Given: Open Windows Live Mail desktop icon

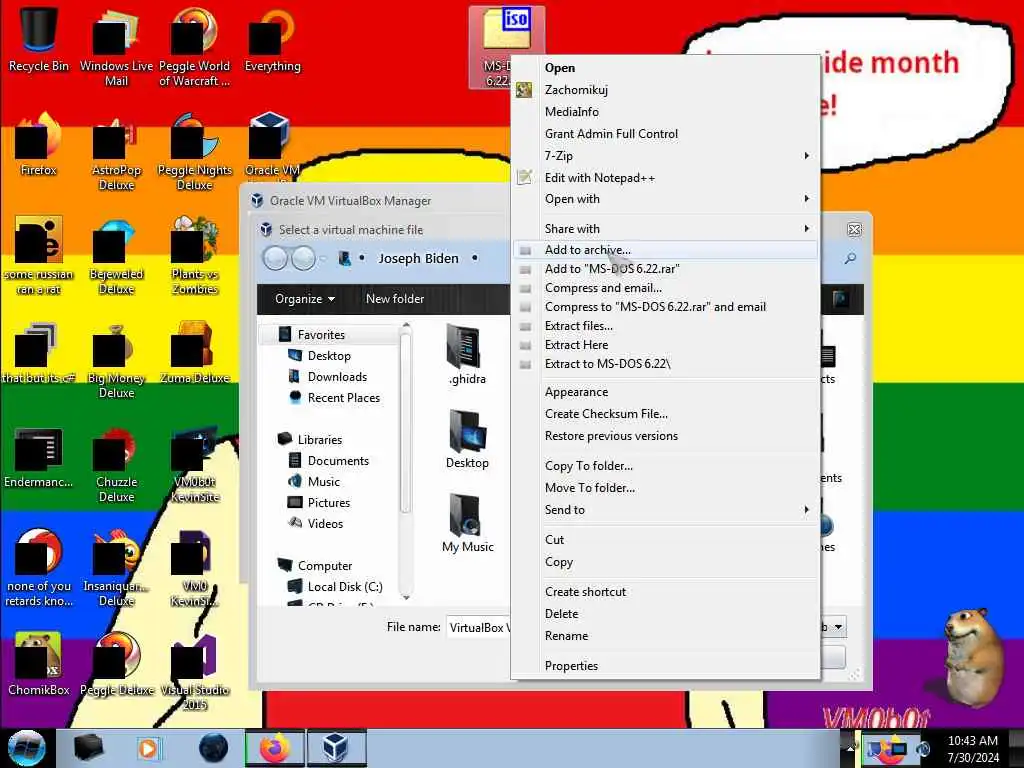Looking at the screenshot, I should point(116,46).
